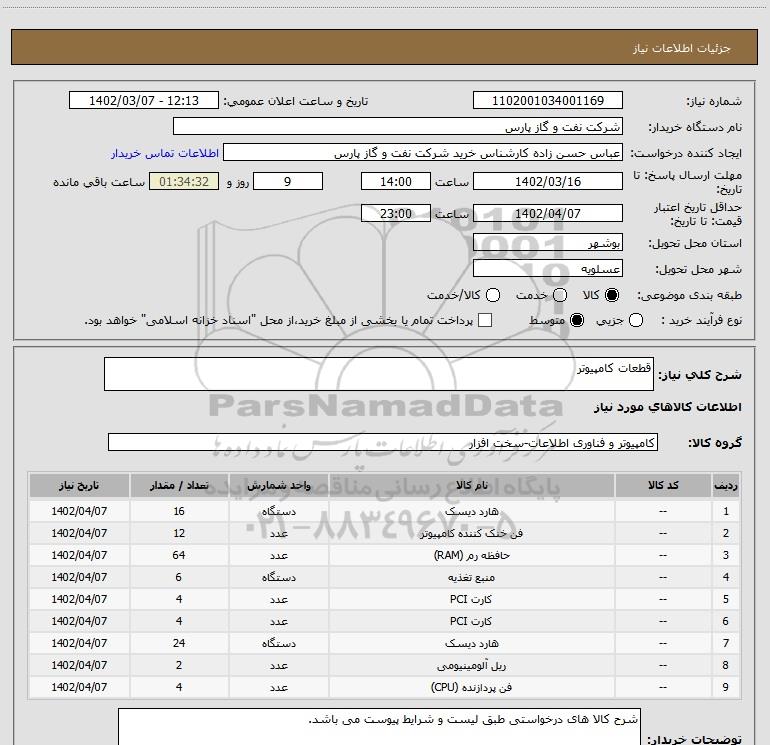
Task: Click the کد کالا column header
Action: tap(663, 485)
